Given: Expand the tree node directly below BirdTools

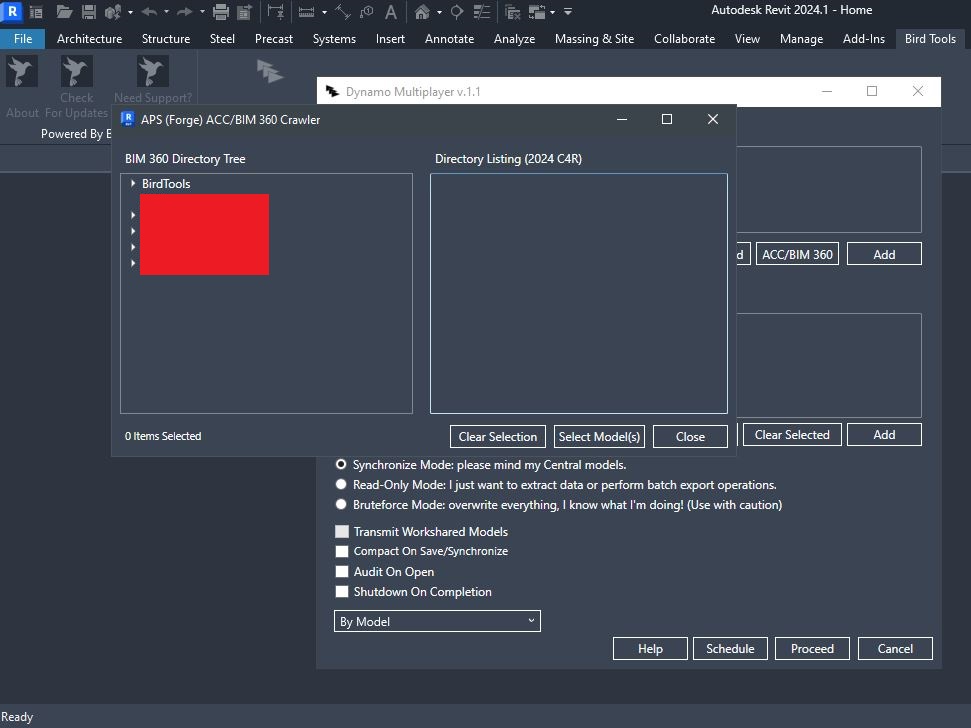Looking at the screenshot, I should (x=133, y=215).
